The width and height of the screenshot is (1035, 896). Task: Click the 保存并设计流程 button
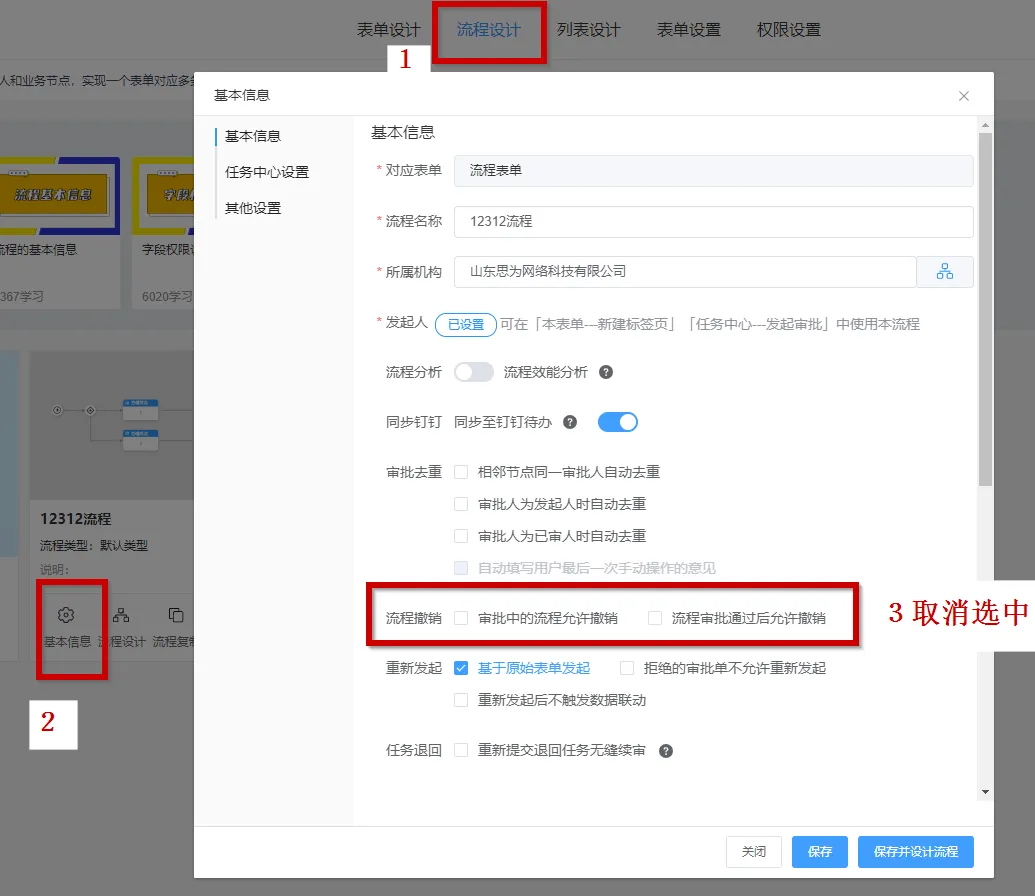[915, 852]
